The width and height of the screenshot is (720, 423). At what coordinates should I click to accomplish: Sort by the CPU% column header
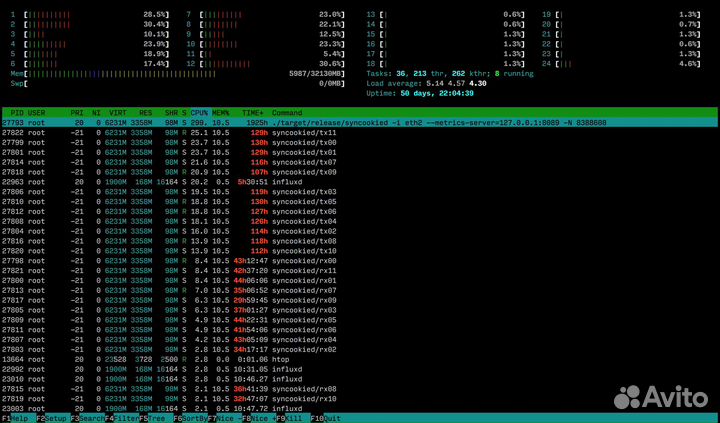pos(199,112)
